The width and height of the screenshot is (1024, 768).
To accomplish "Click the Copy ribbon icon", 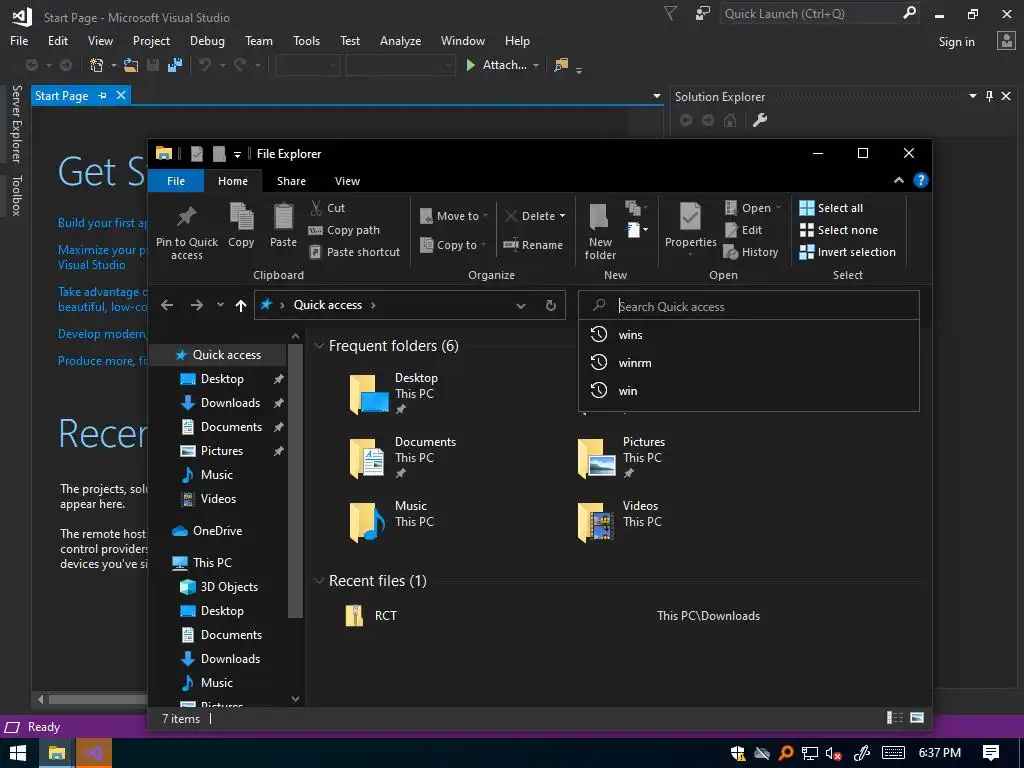I will click(241, 216).
